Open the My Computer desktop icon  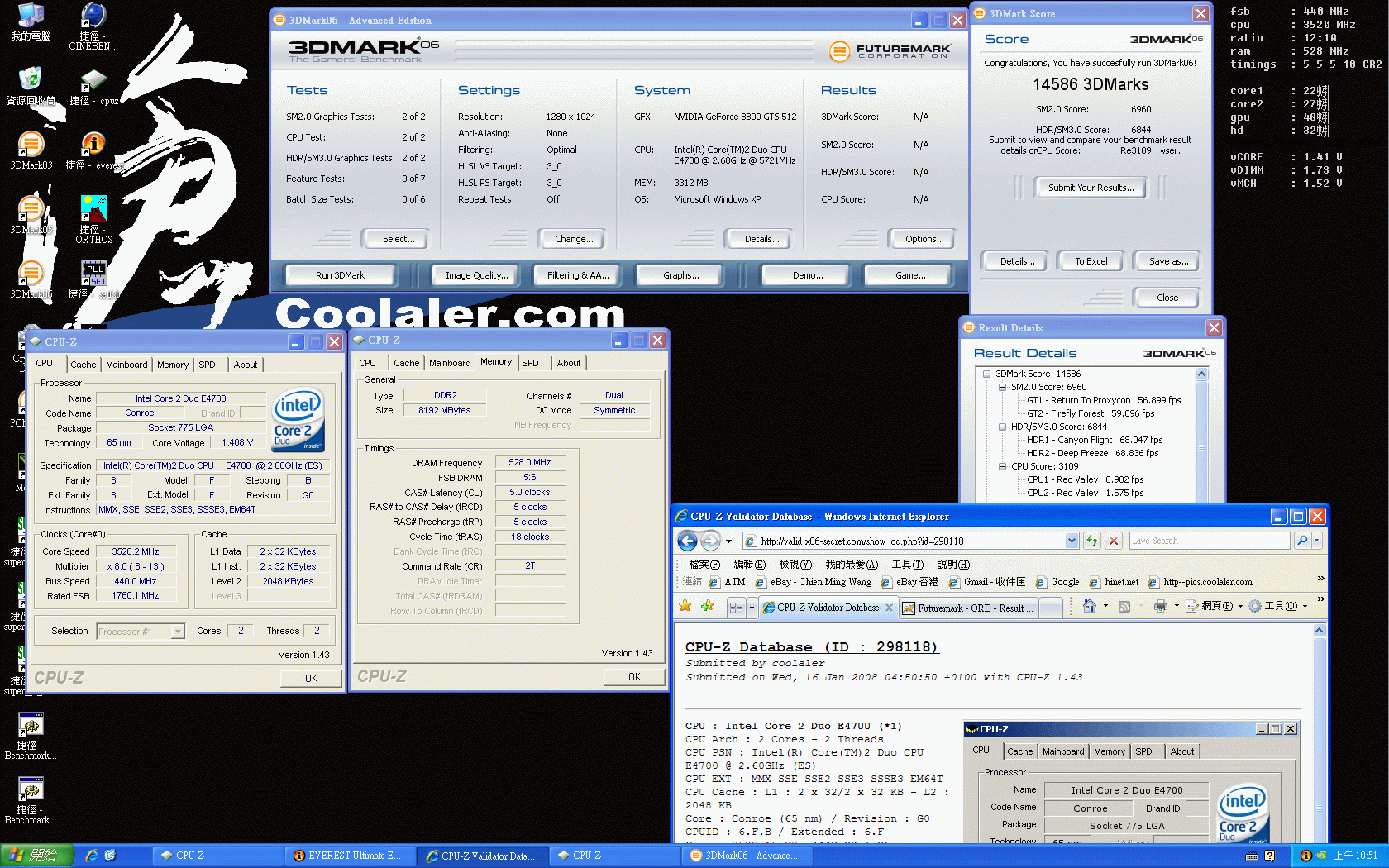[x=31, y=22]
